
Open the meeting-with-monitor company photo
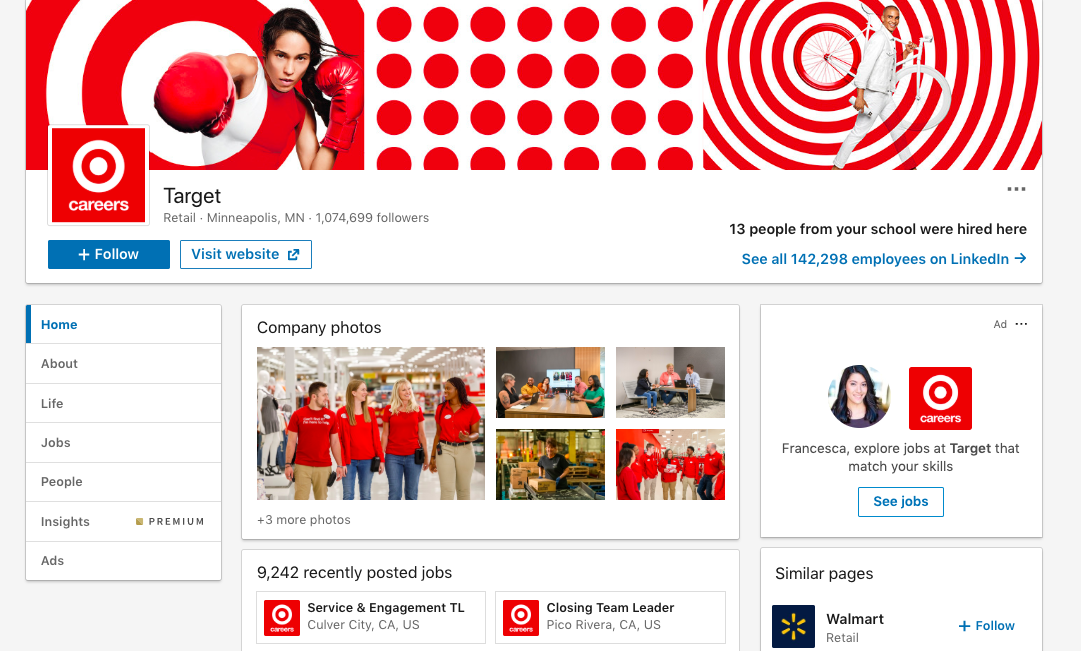tap(550, 382)
